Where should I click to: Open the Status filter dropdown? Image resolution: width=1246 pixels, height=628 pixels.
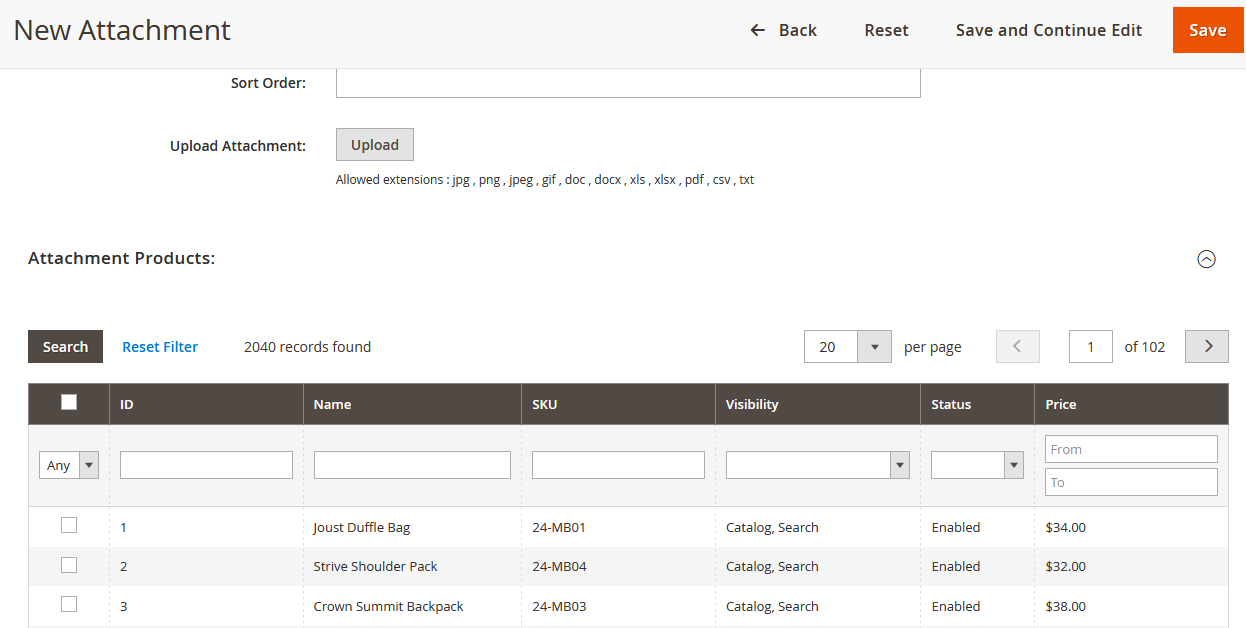tap(977, 465)
